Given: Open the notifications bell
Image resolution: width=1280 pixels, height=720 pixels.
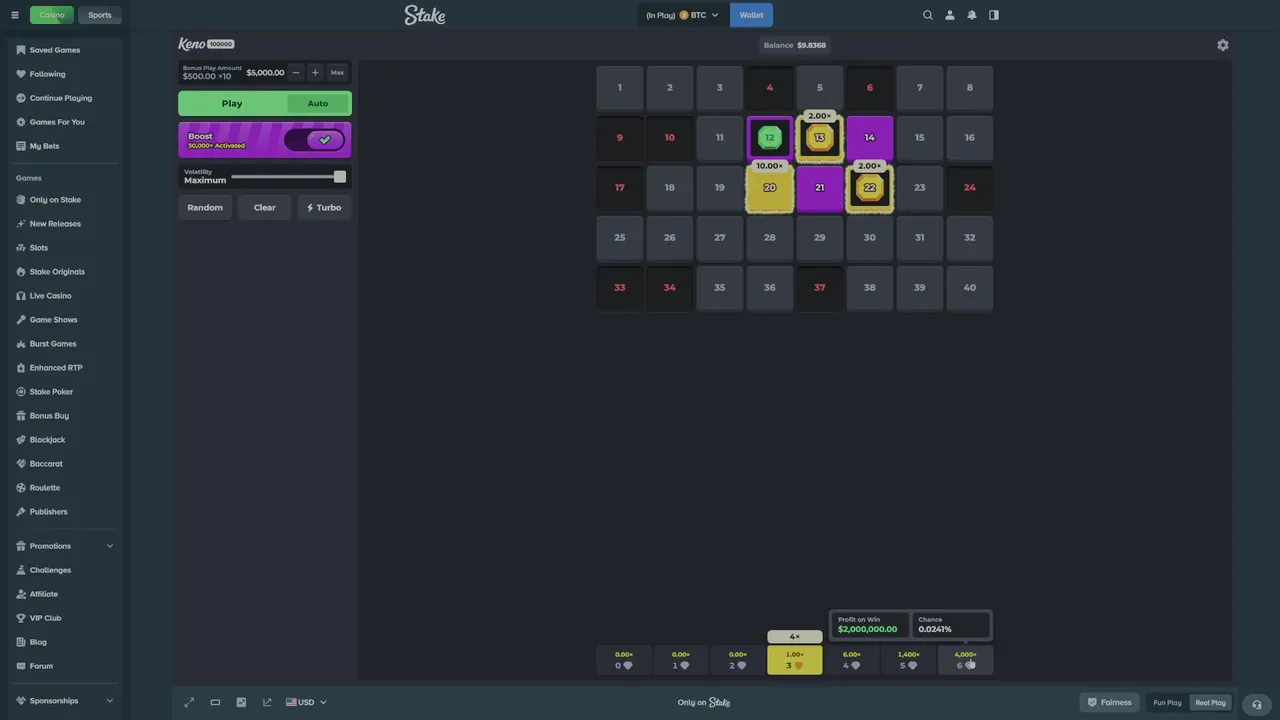Looking at the screenshot, I should 972,15.
